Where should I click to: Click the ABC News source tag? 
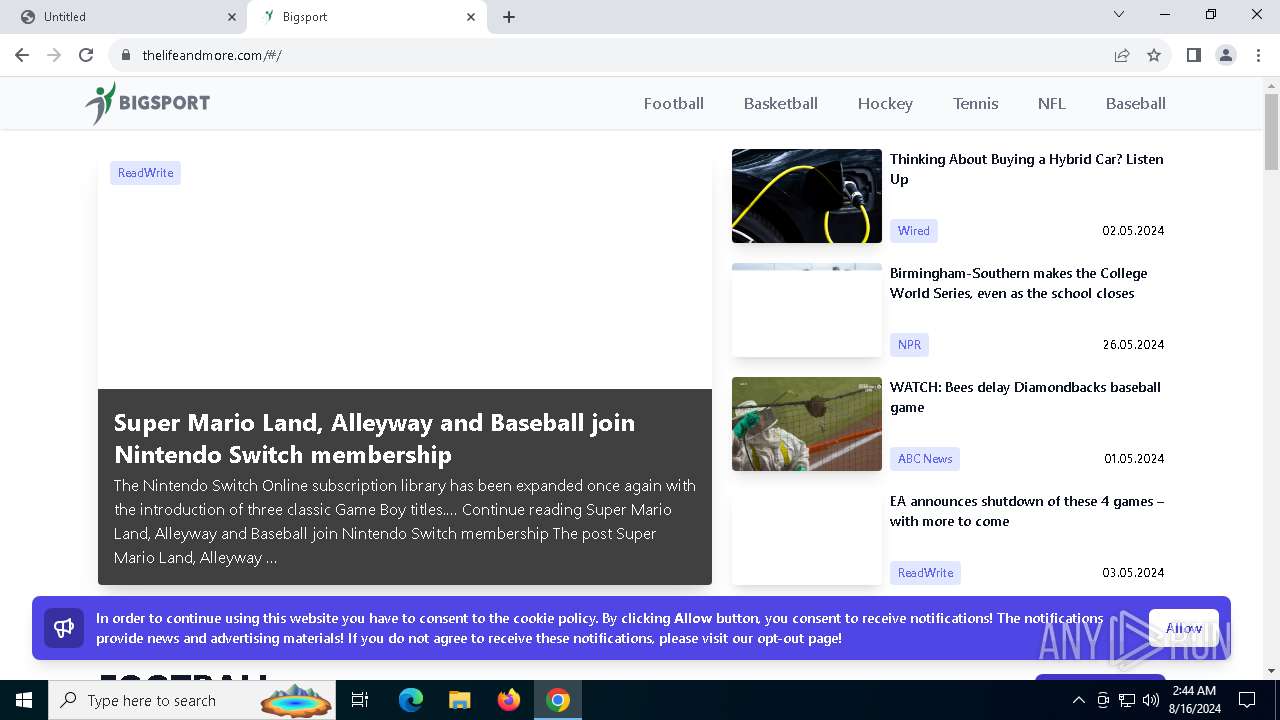tap(925, 459)
